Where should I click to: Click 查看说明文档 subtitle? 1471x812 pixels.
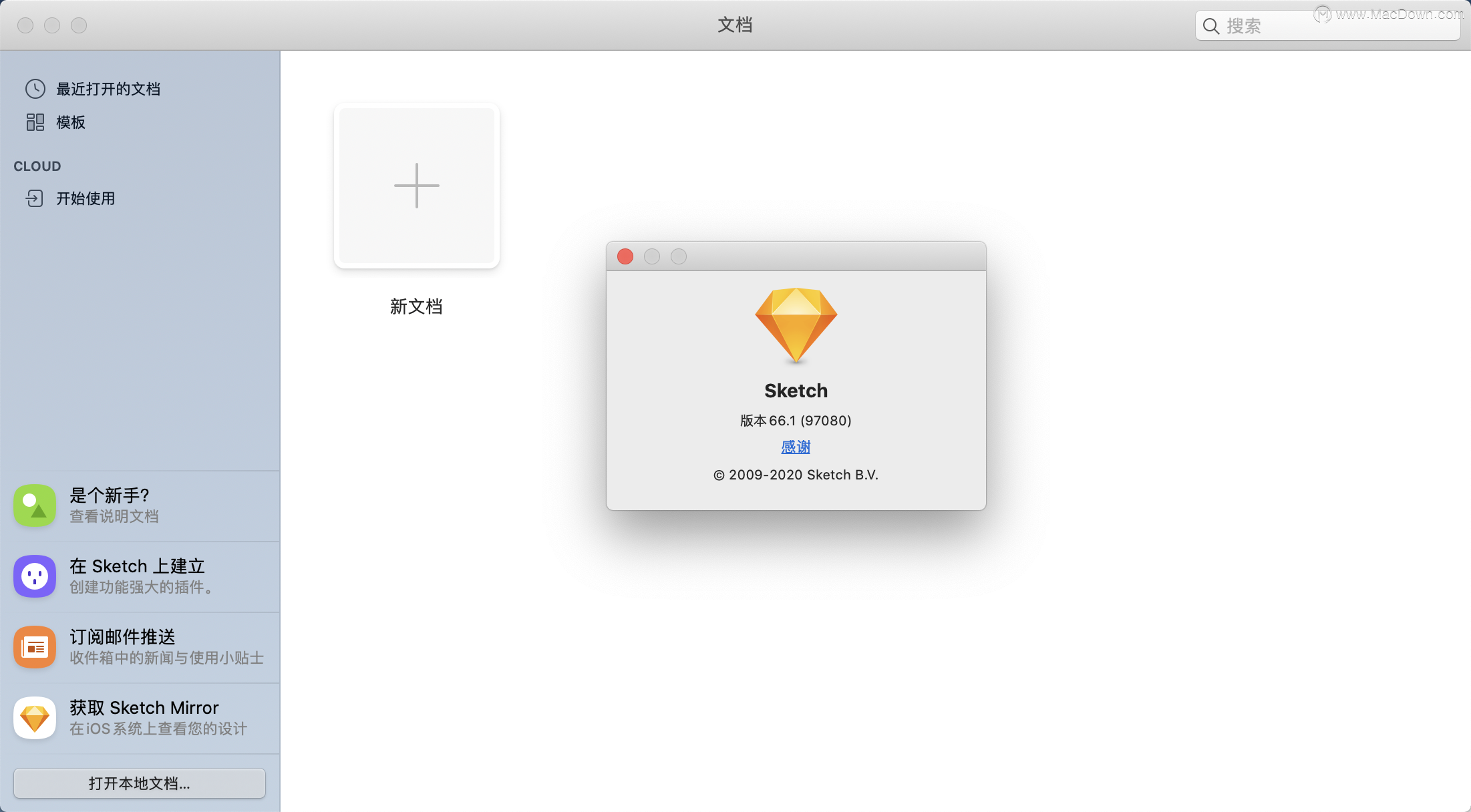(114, 516)
